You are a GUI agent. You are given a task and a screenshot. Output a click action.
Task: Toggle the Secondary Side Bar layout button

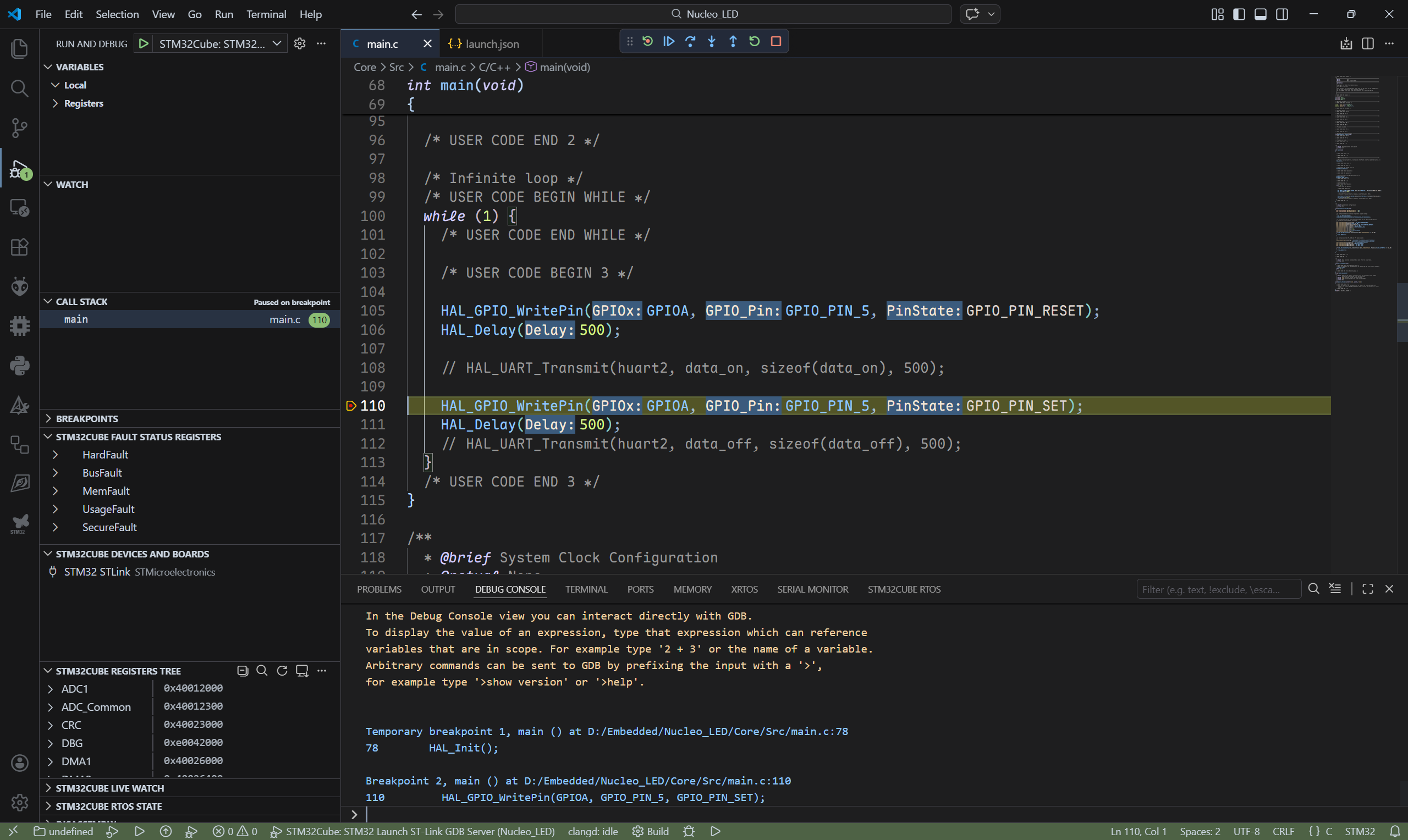click(1282, 14)
